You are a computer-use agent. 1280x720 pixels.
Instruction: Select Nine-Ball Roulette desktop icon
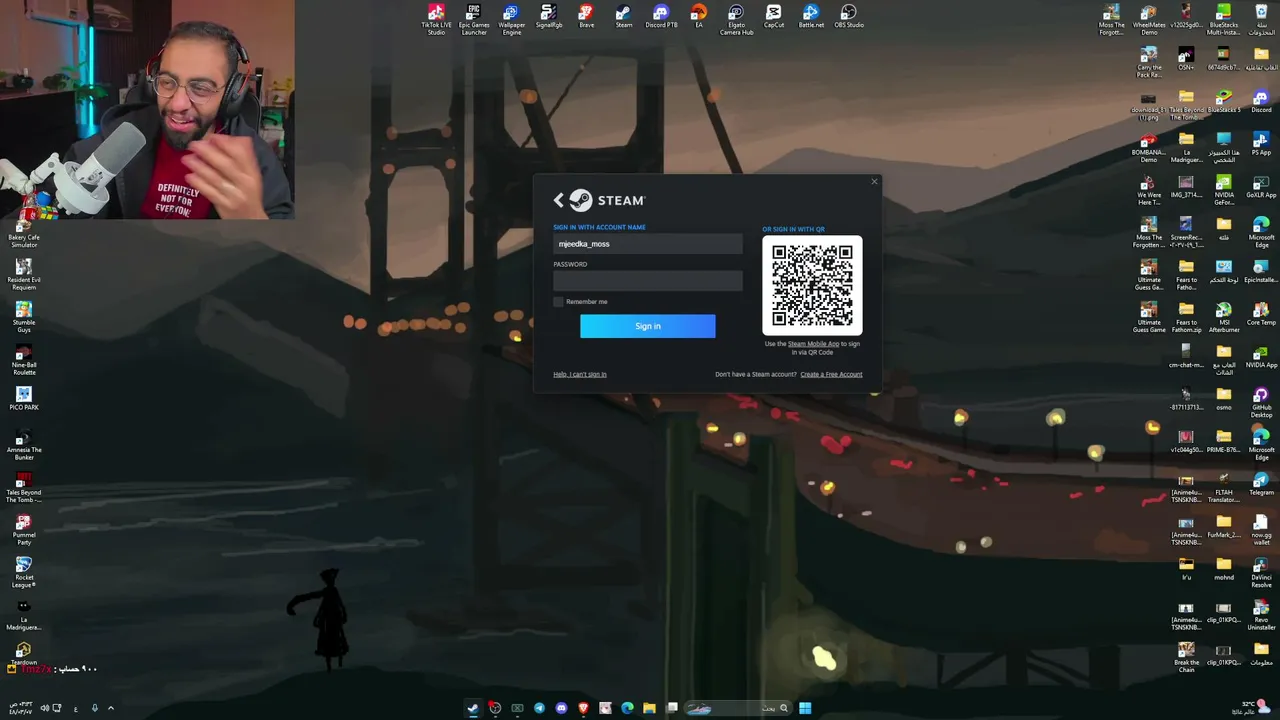click(x=24, y=360)
